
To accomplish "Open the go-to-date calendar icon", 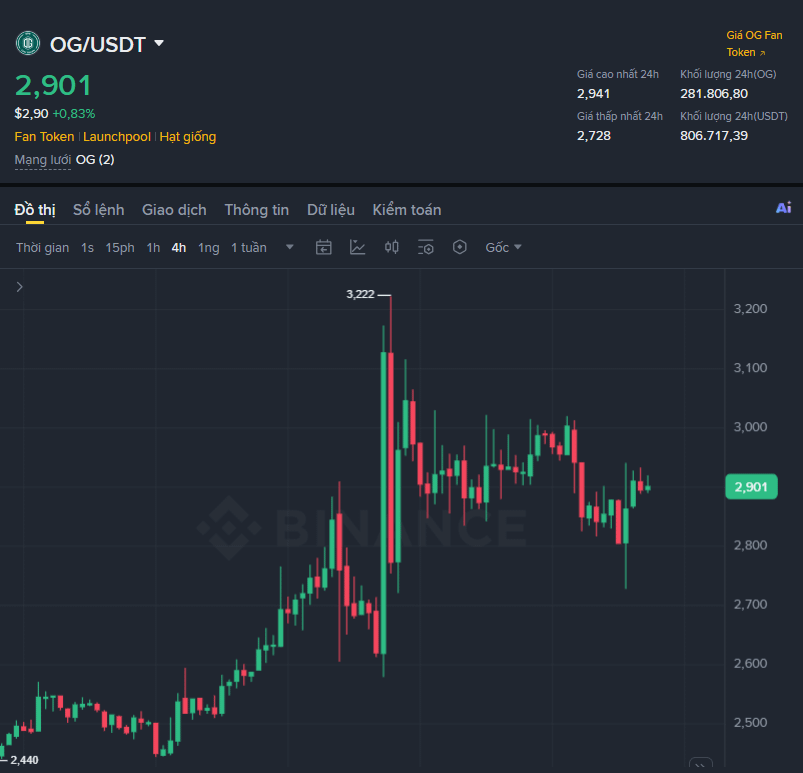I will click(x=324, y=247).
